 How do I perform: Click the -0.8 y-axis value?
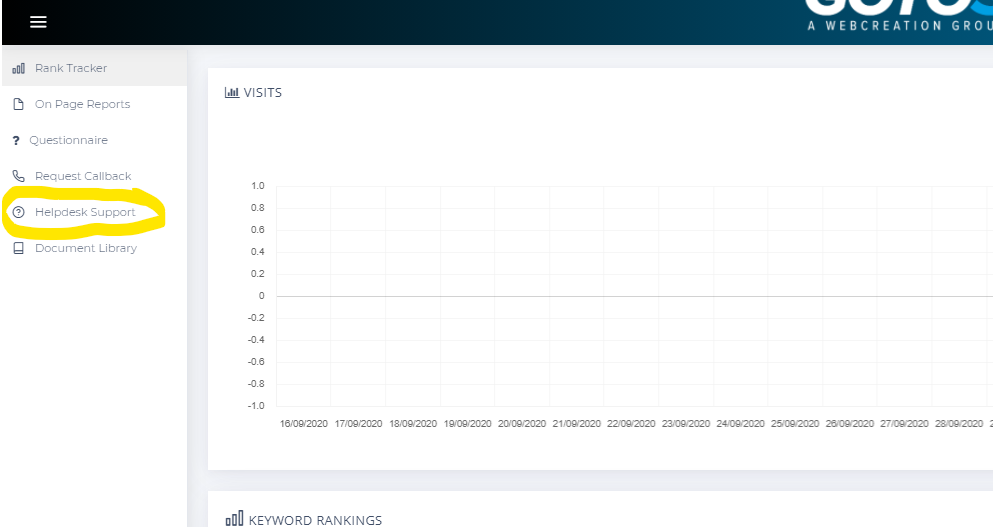(x=256, y=384)
